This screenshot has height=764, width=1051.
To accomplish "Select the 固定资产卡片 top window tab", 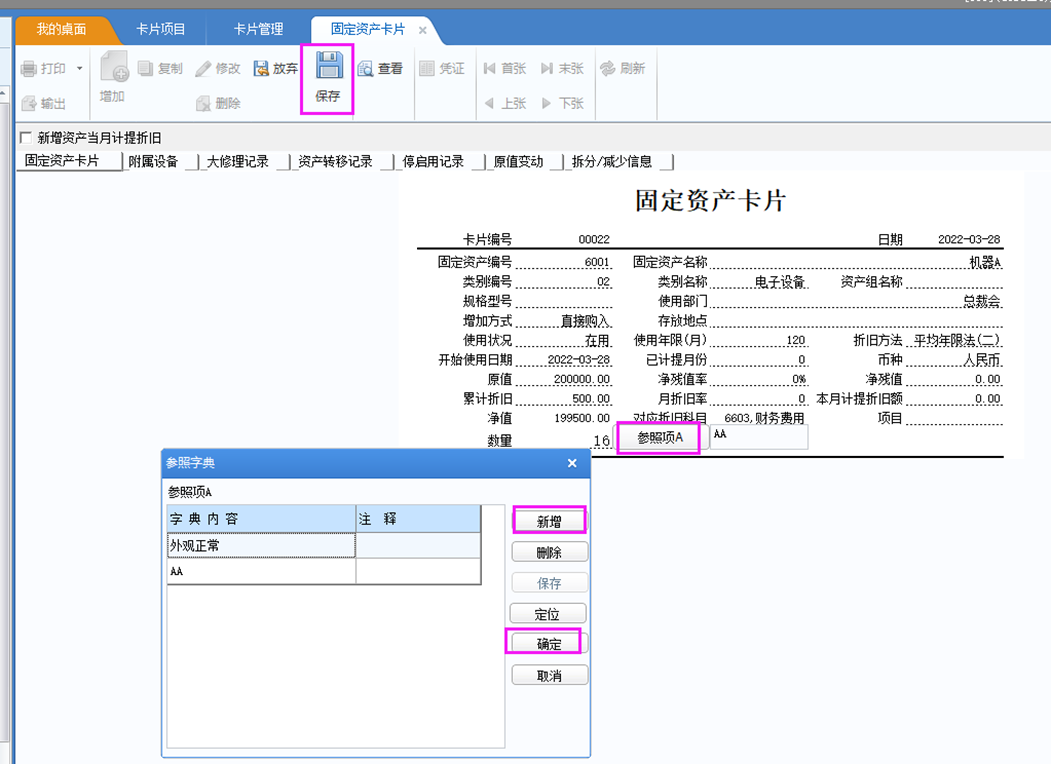I will coord(367,29).
